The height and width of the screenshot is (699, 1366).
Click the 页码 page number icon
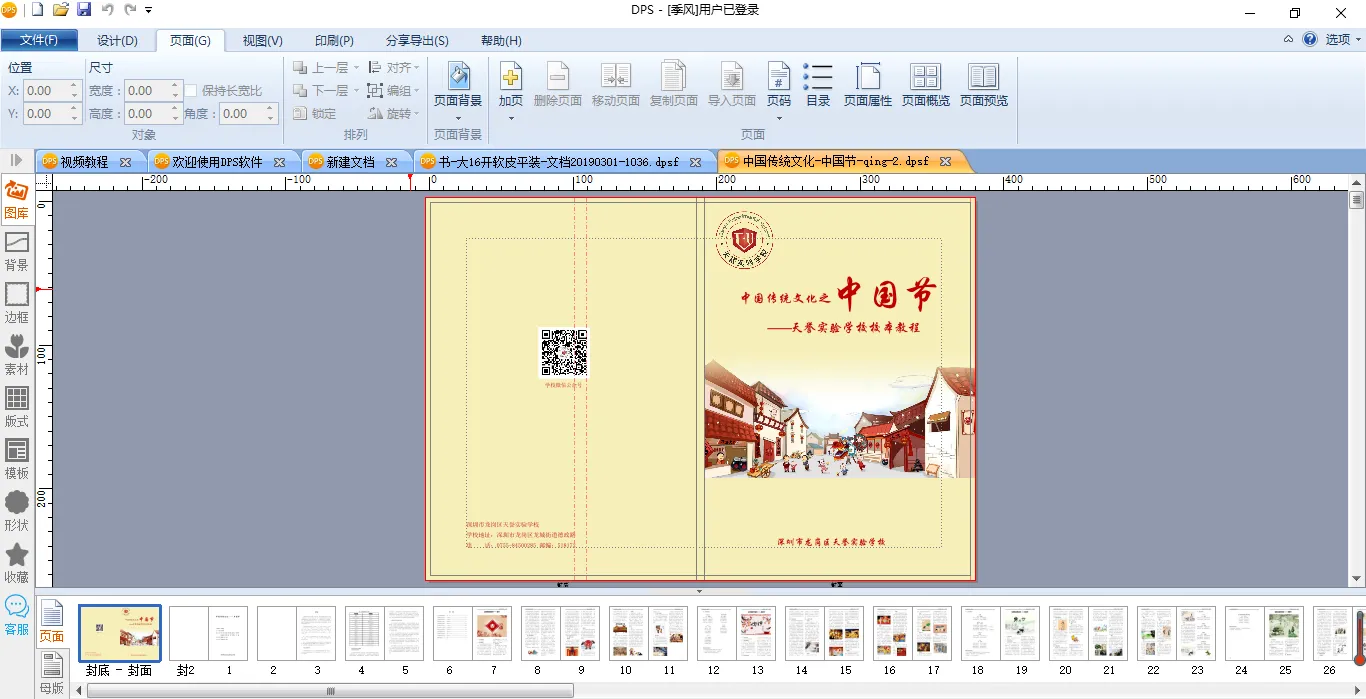tap(778, 78)
